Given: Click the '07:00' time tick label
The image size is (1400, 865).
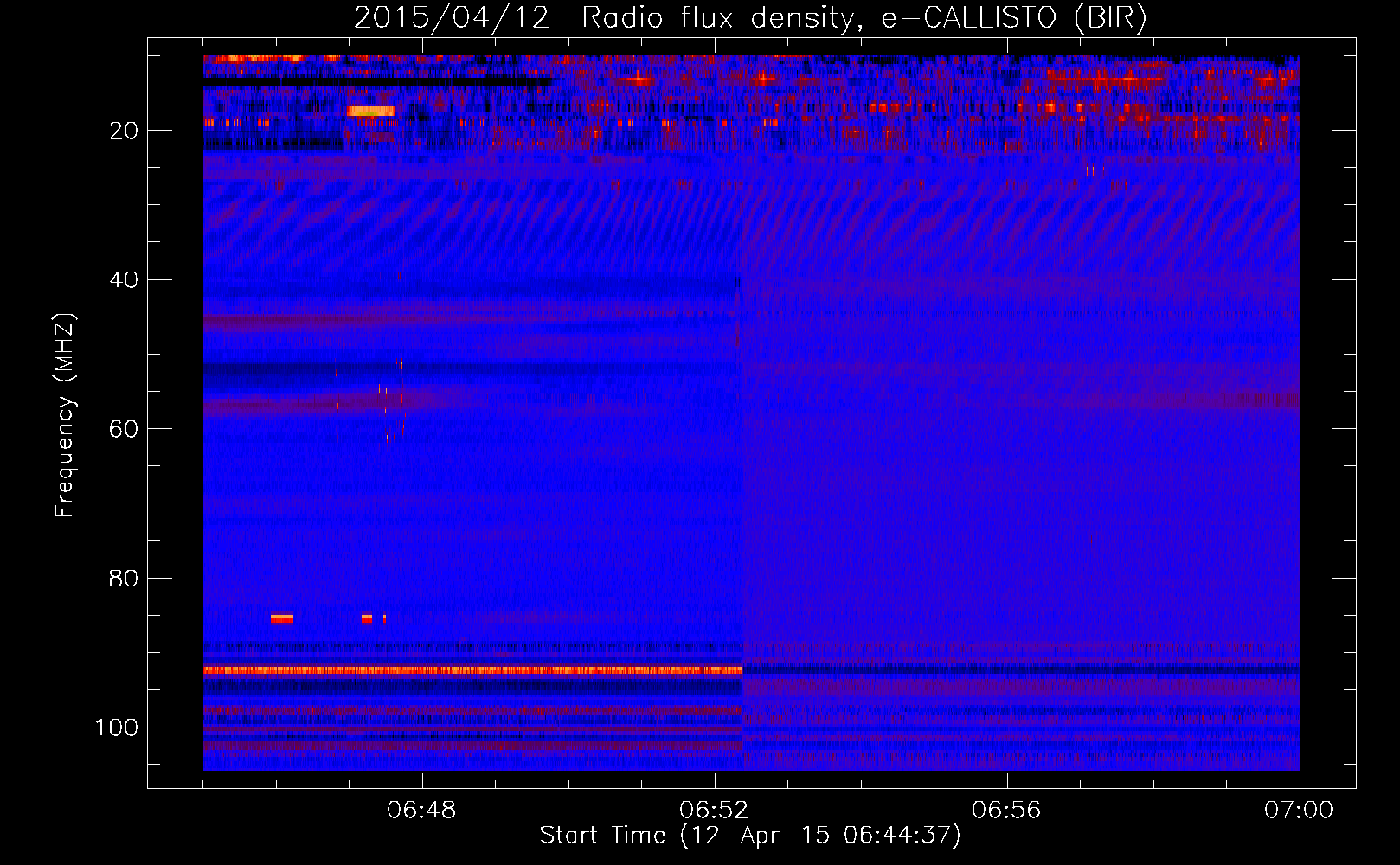Looking at the screenshot, I should (x=1299, y=811).
